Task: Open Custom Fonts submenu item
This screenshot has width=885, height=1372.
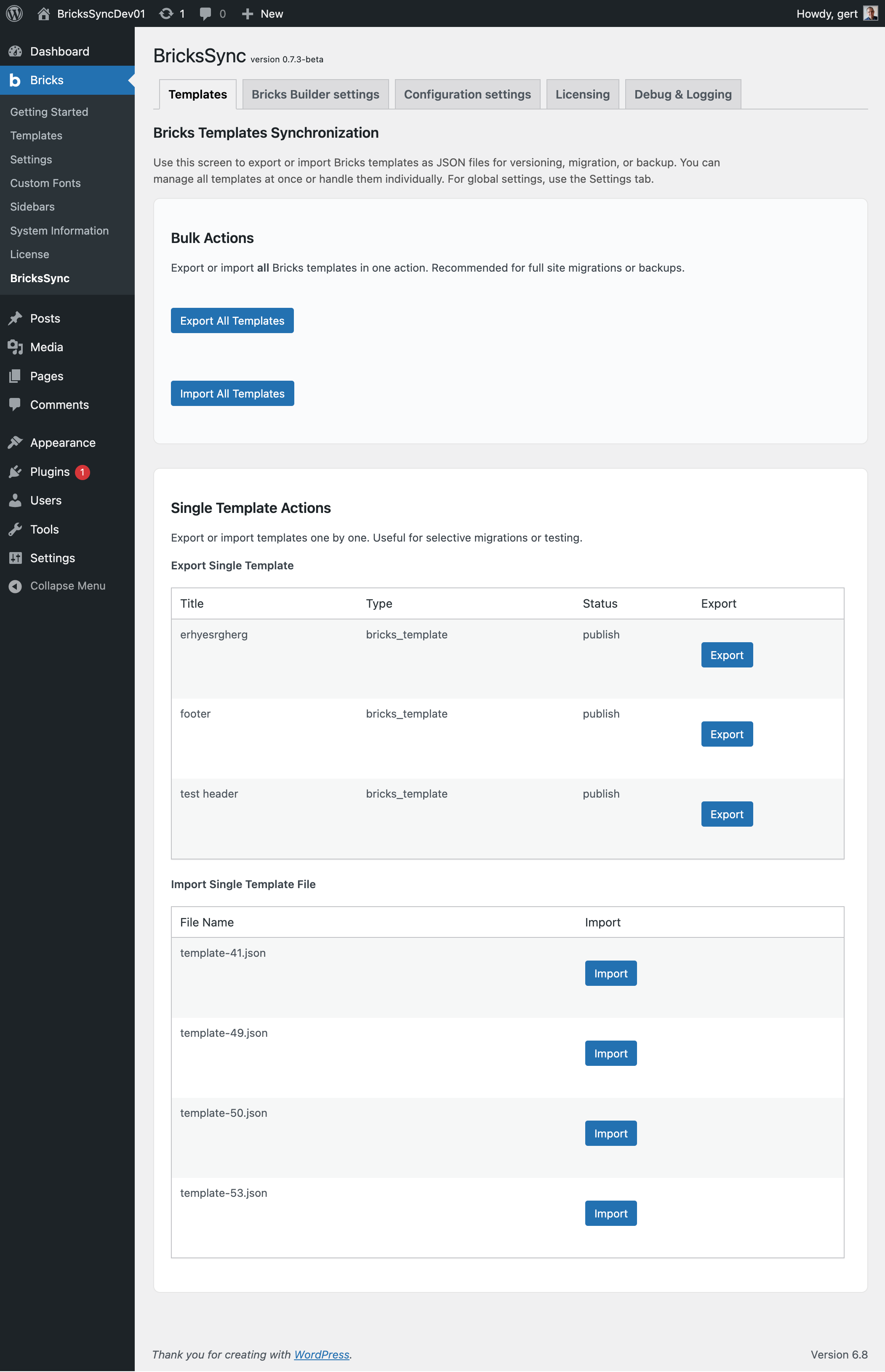Action: pyautogui.click(x=45, y=183)
